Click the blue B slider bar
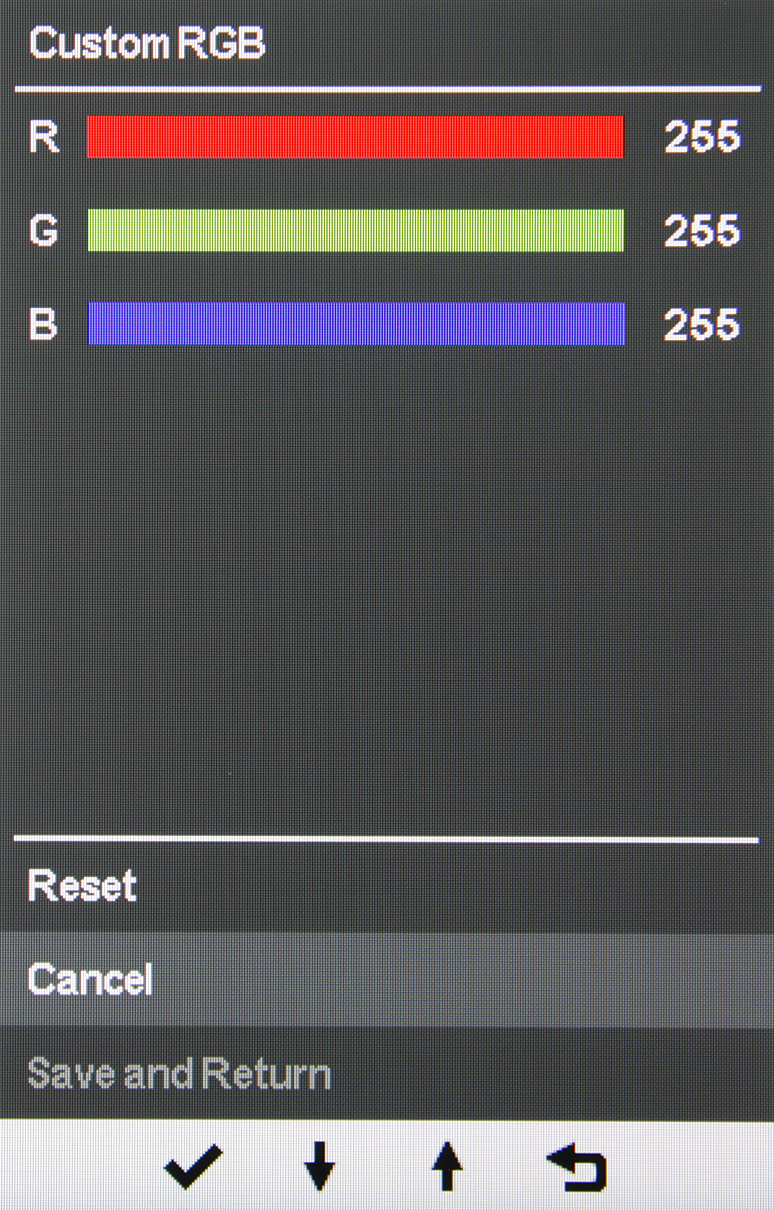Image resolution: width=774 pixels, height=1210 pixels. [355, 324]
